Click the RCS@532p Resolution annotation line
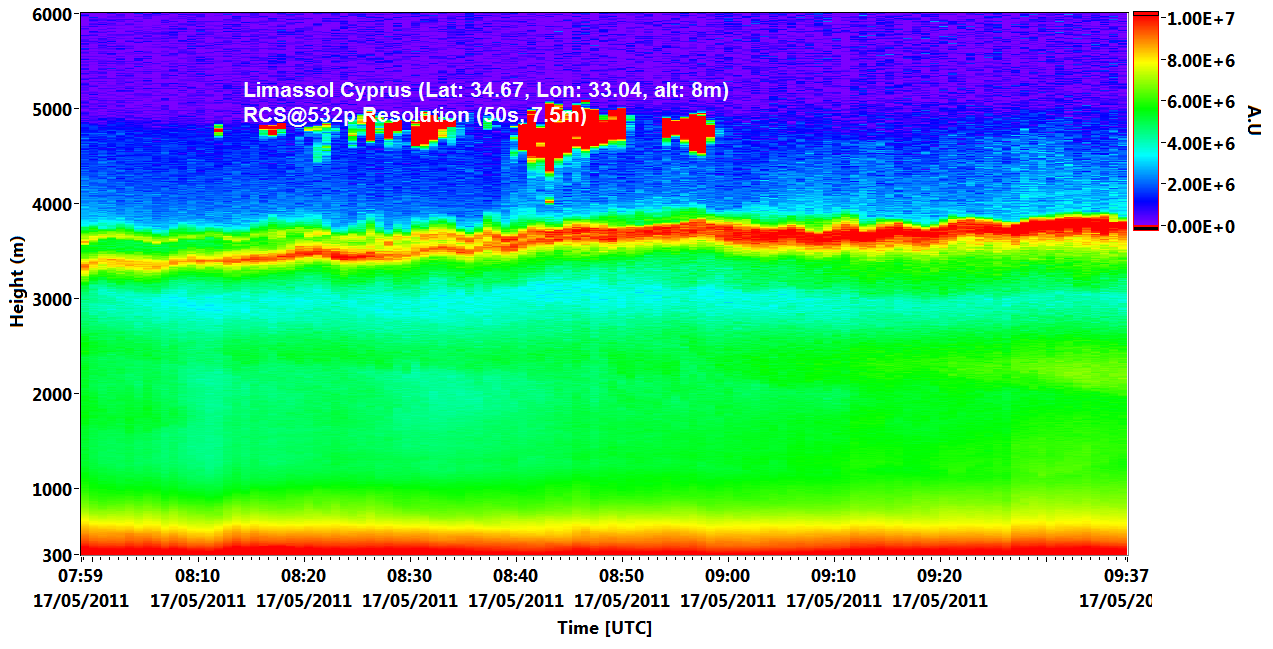The height and width of the screenshot is (649, 1273). [414, 115]
